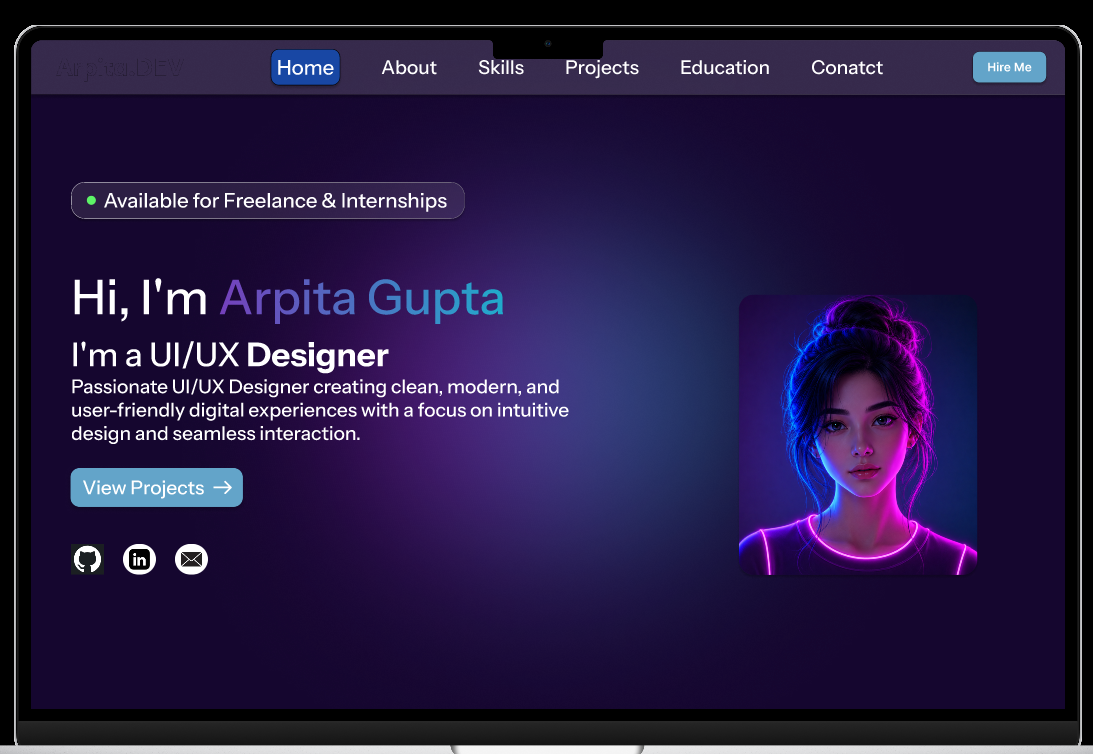Click the neon portrait image

[857, 435]
